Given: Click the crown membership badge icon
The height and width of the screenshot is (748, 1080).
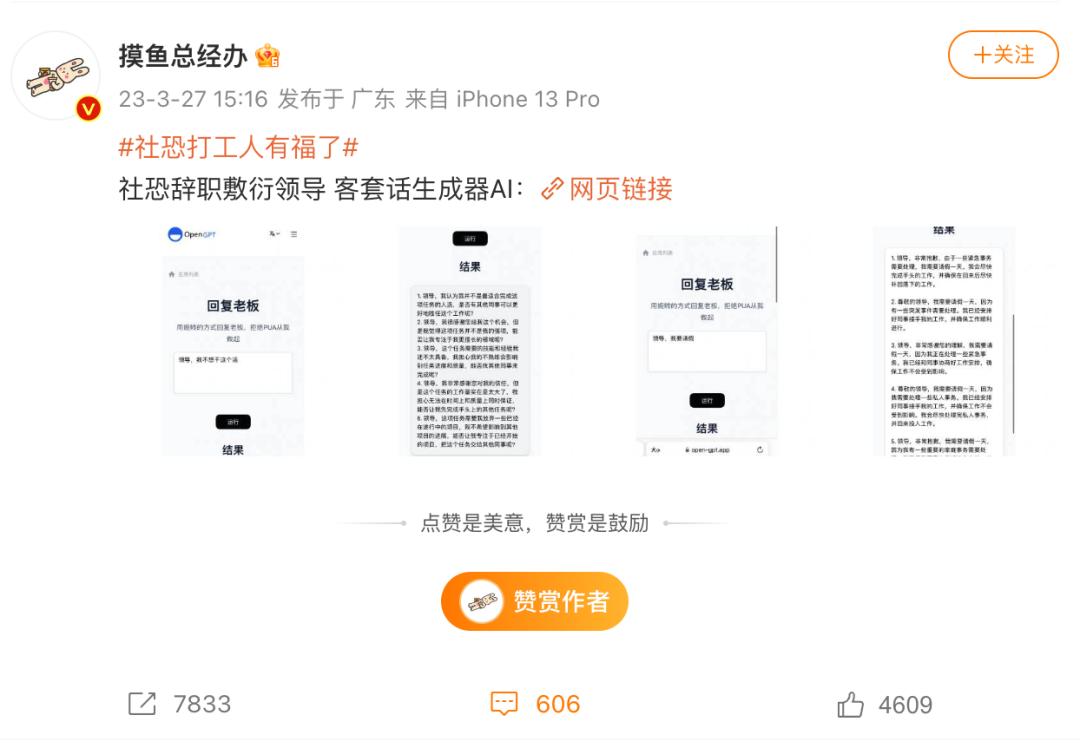Looking at the screenshot, I should [267, 56].
